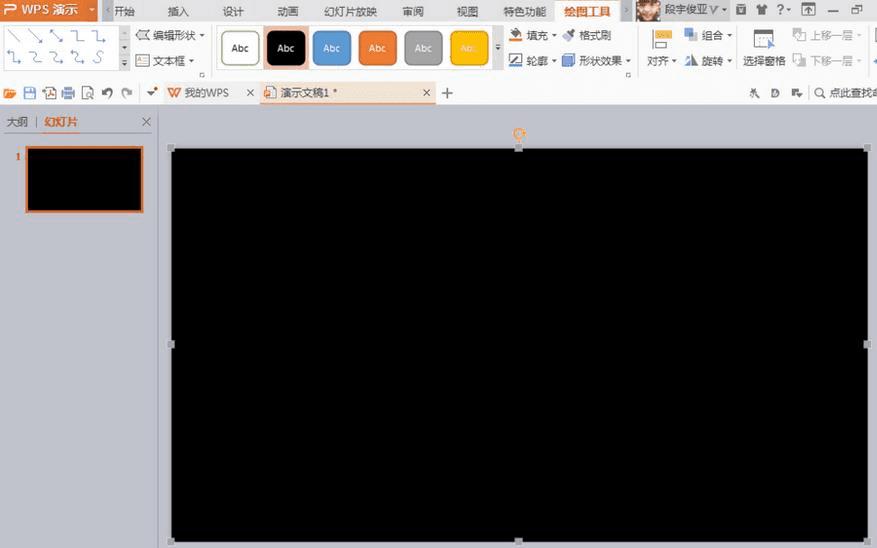Add a new document tab
The image size is (877, 548).
click(447, 93)
